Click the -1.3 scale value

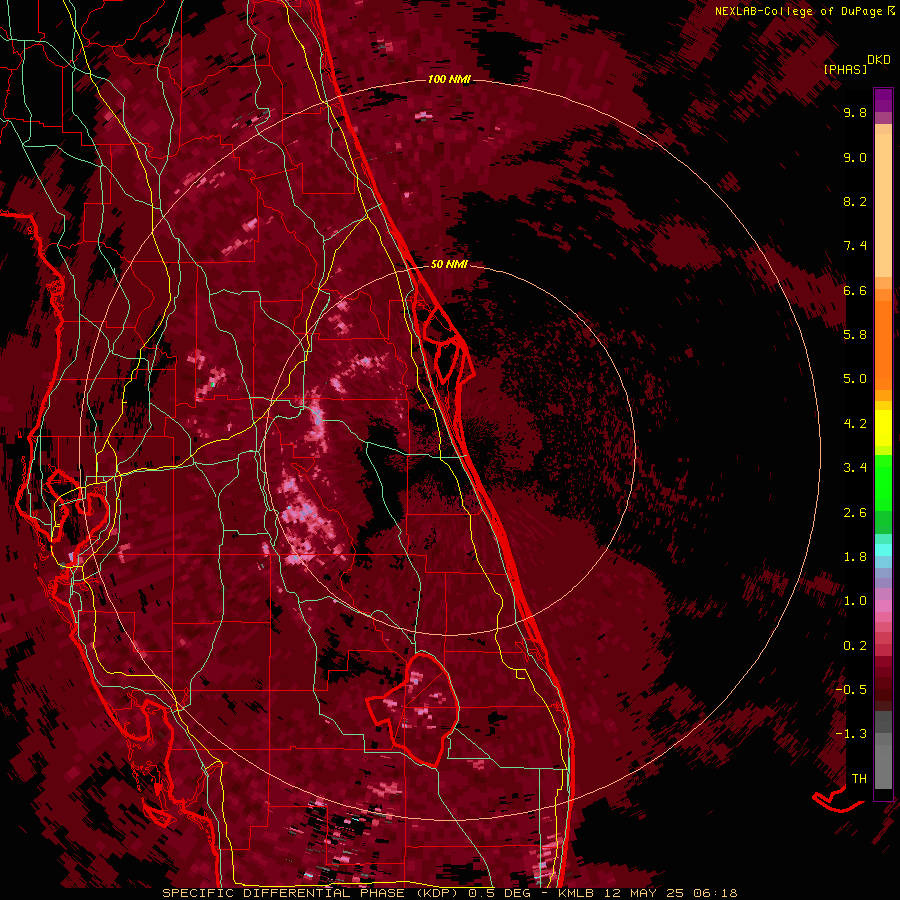[x=851, y=734]
